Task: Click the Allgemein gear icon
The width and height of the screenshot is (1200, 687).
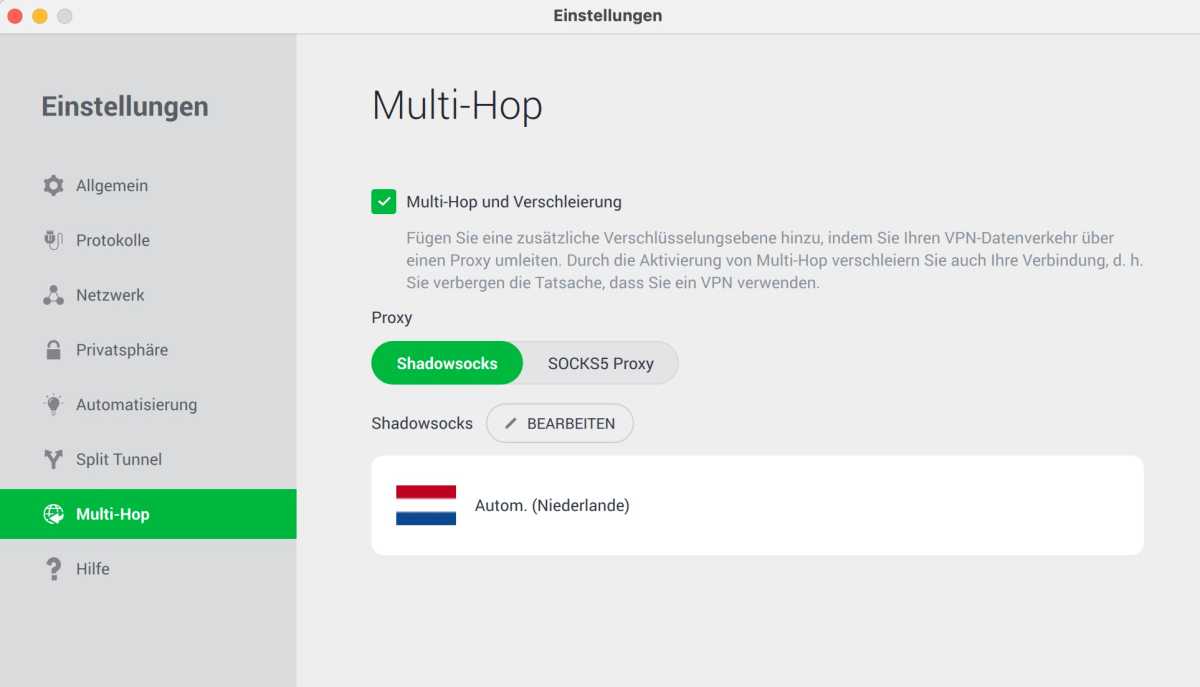Action: [53, 186]
